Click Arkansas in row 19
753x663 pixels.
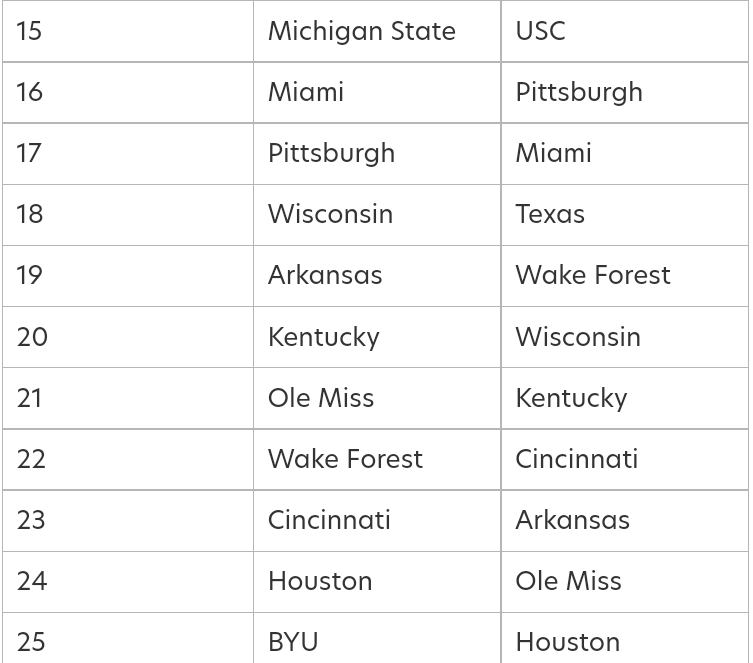324,275
